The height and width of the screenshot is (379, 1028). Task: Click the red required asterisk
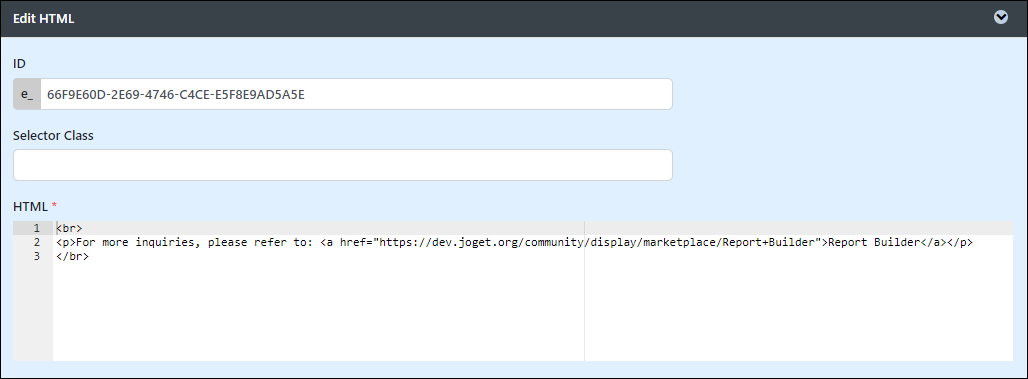point(54,206)
